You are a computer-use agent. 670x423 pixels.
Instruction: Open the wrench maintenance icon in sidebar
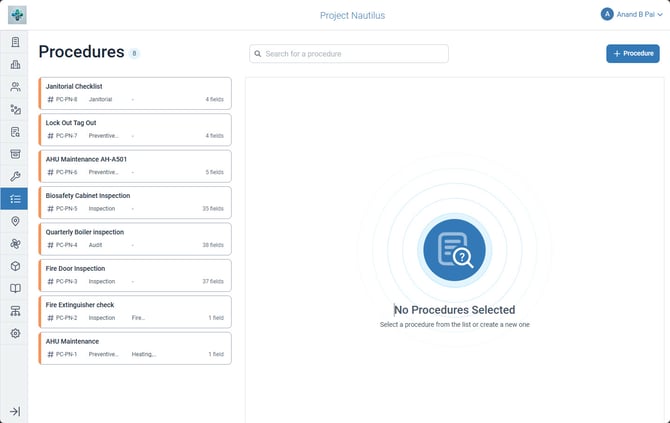tap(15, 176)
